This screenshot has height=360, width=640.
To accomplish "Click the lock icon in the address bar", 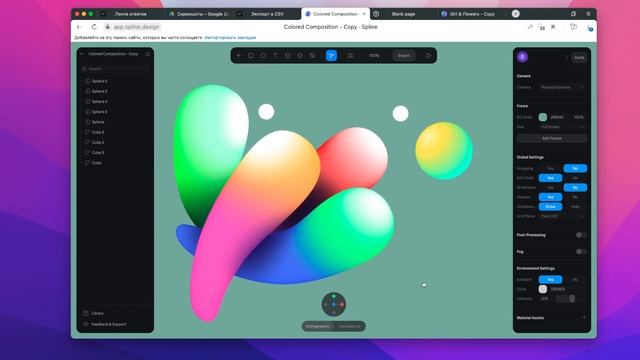I will [x=108, y=27].
